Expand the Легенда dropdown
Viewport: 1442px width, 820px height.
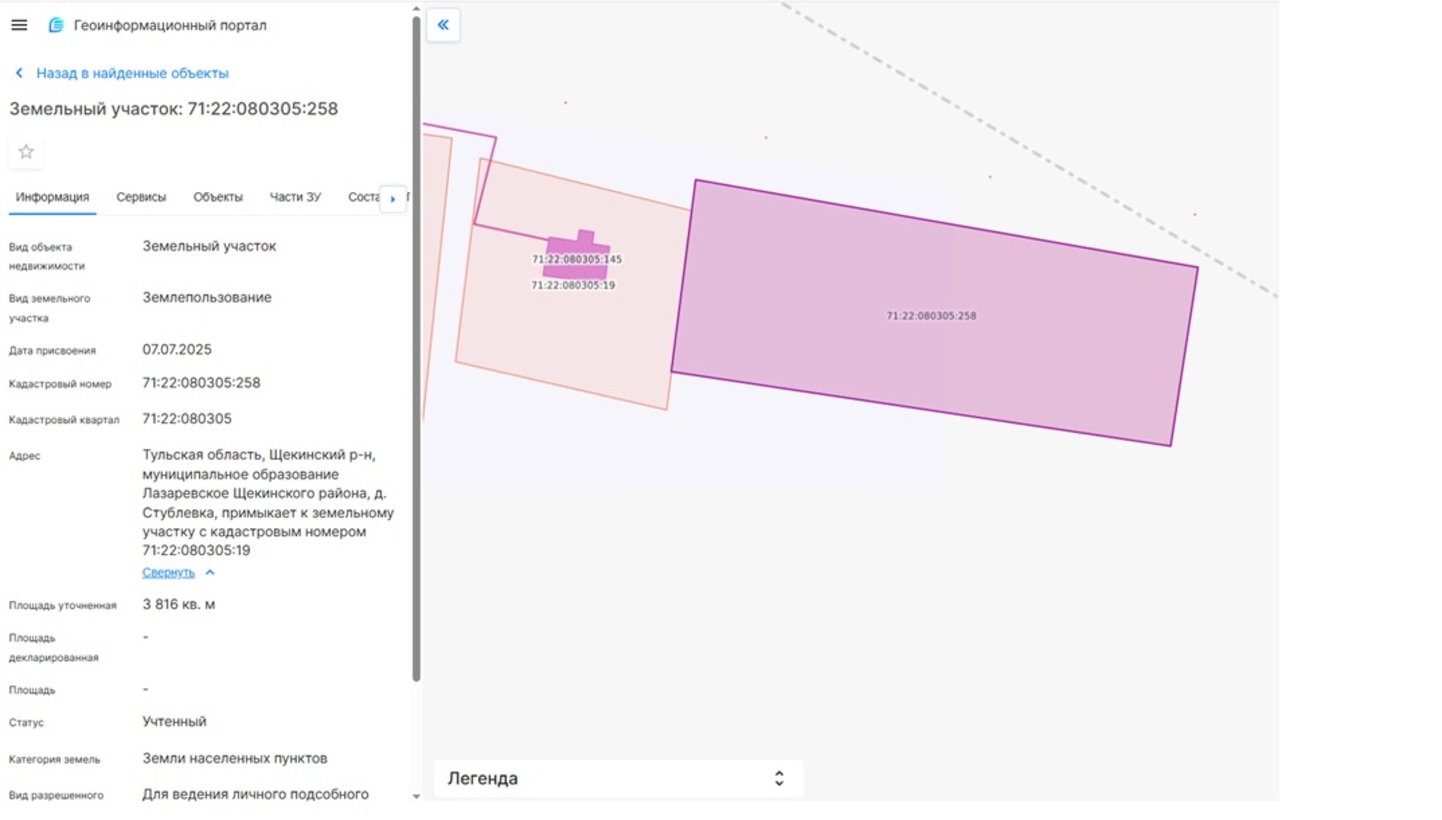tap(618, 778)
